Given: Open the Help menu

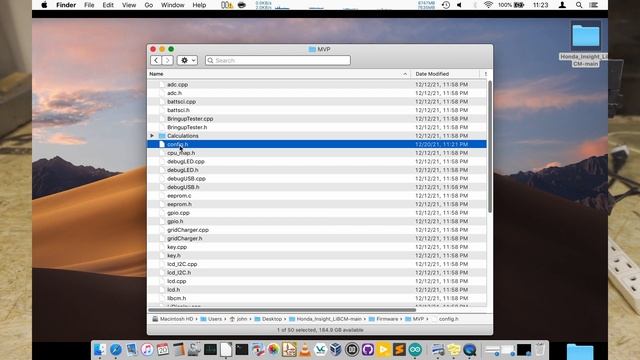Looking at the screenshot, I should click(199, 5).
